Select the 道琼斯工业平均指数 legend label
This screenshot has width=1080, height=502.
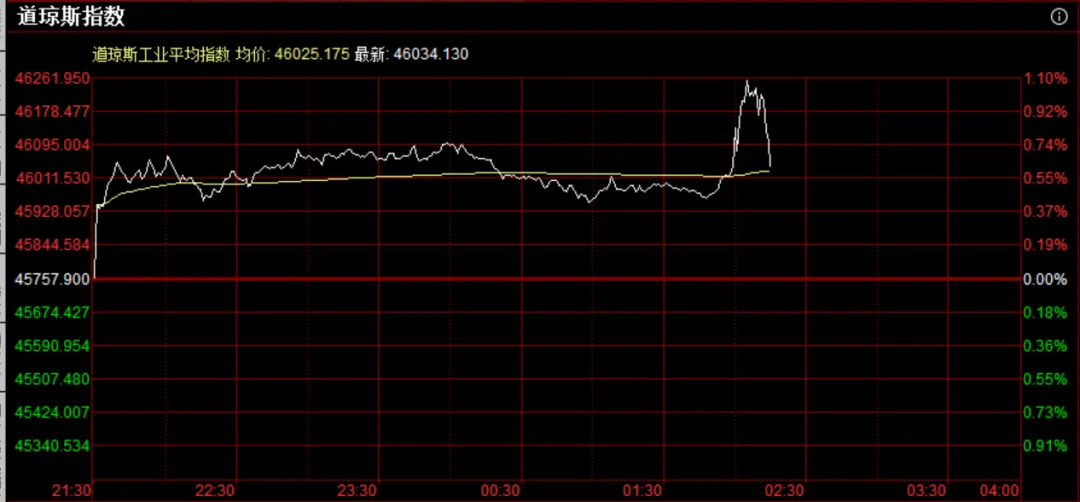point(162,54)
